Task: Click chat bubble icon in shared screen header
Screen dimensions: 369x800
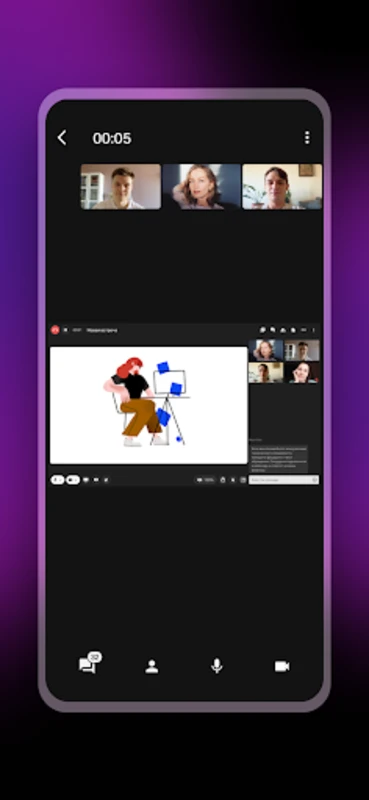Action: click(262, 330)
